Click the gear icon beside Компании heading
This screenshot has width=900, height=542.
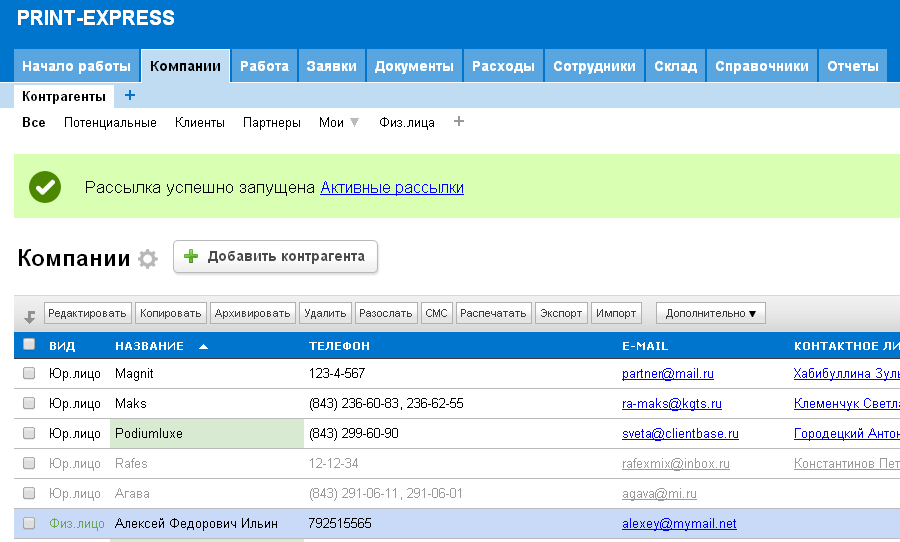pyautogui.click(x=148, y=259)
